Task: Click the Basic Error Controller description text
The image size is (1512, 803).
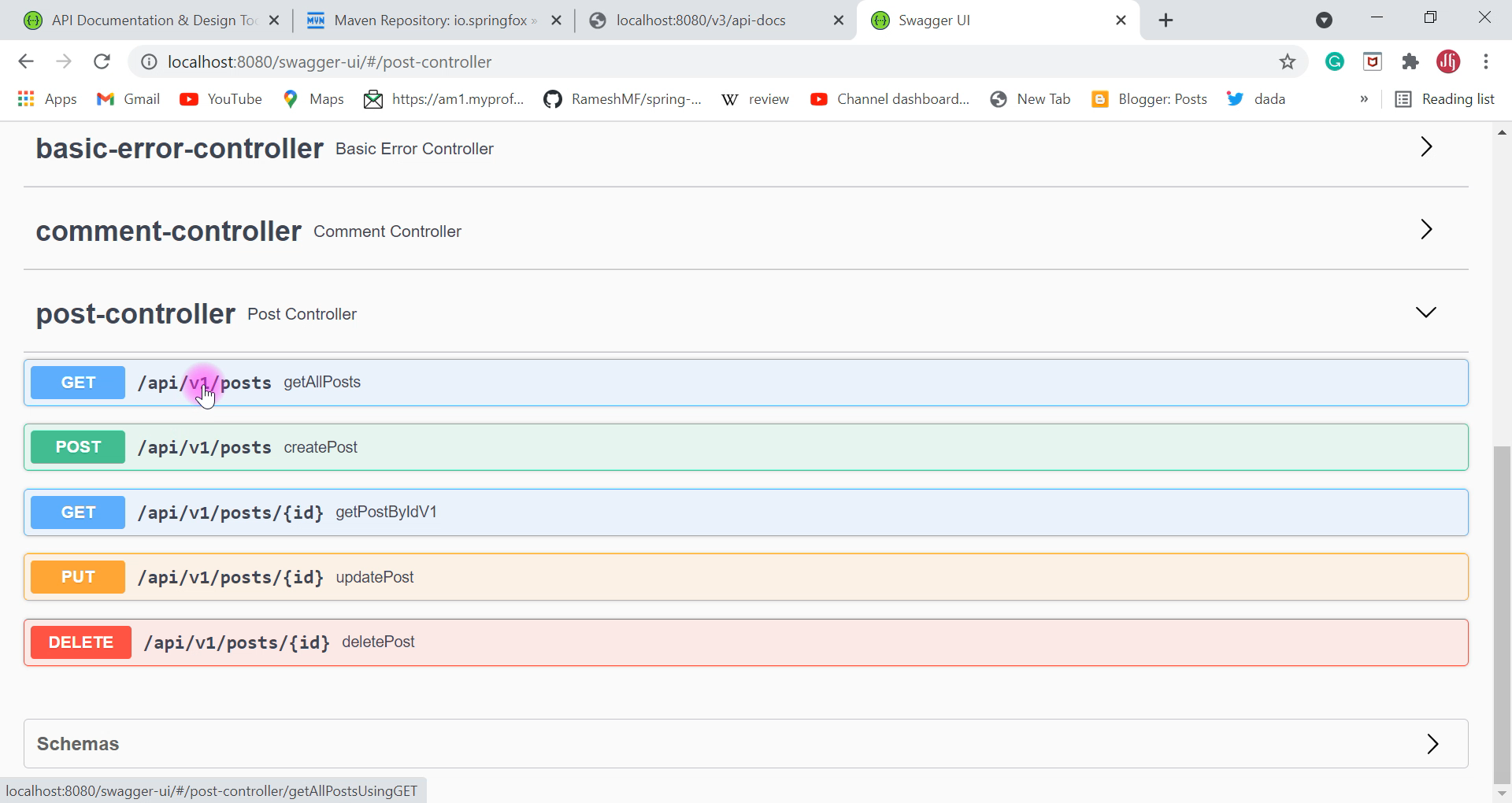Action: [x=414, y=149]
